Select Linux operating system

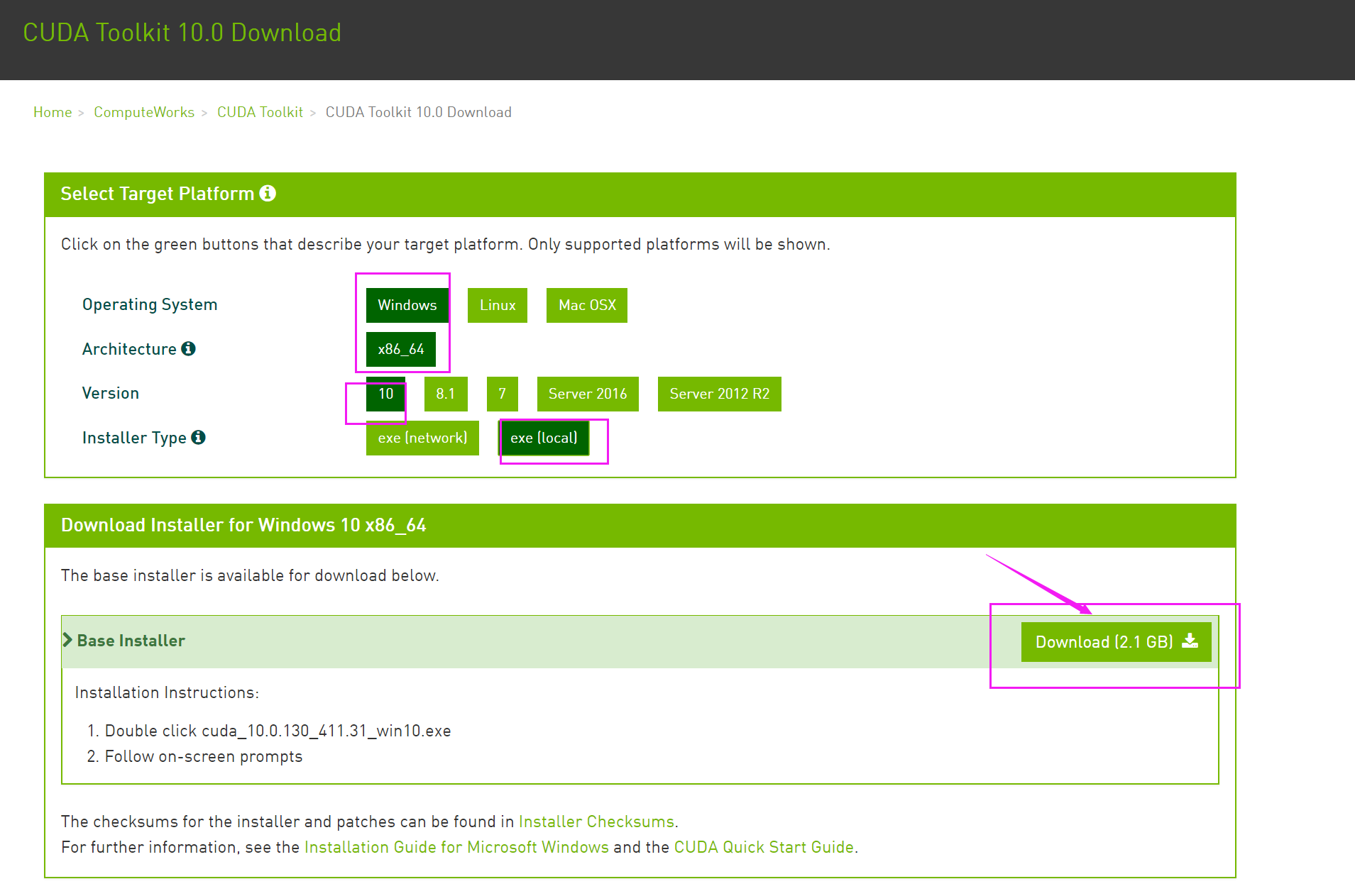point(498,305)
